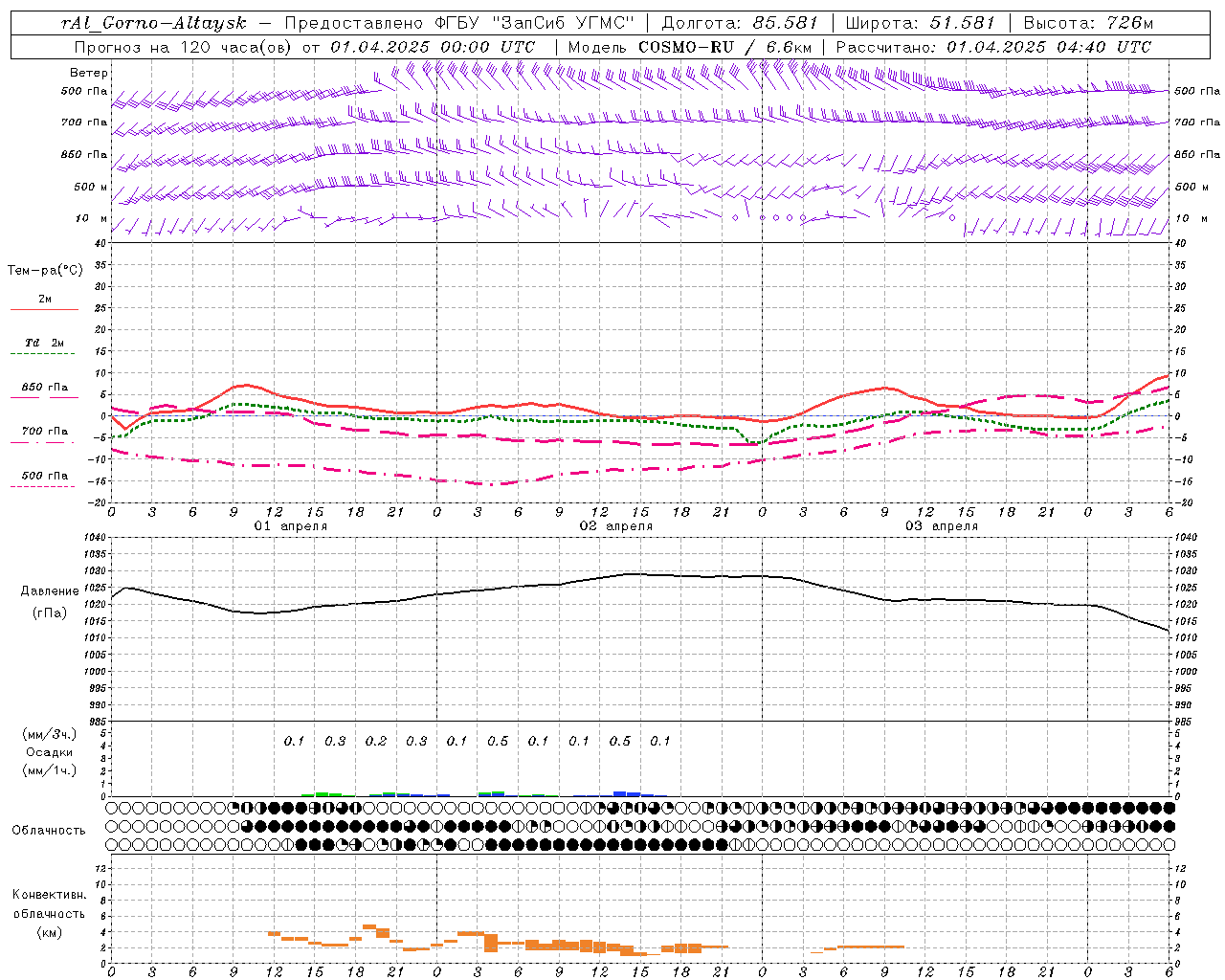Click the Конвективн. convective cloud label

click(x=49, y=895)
